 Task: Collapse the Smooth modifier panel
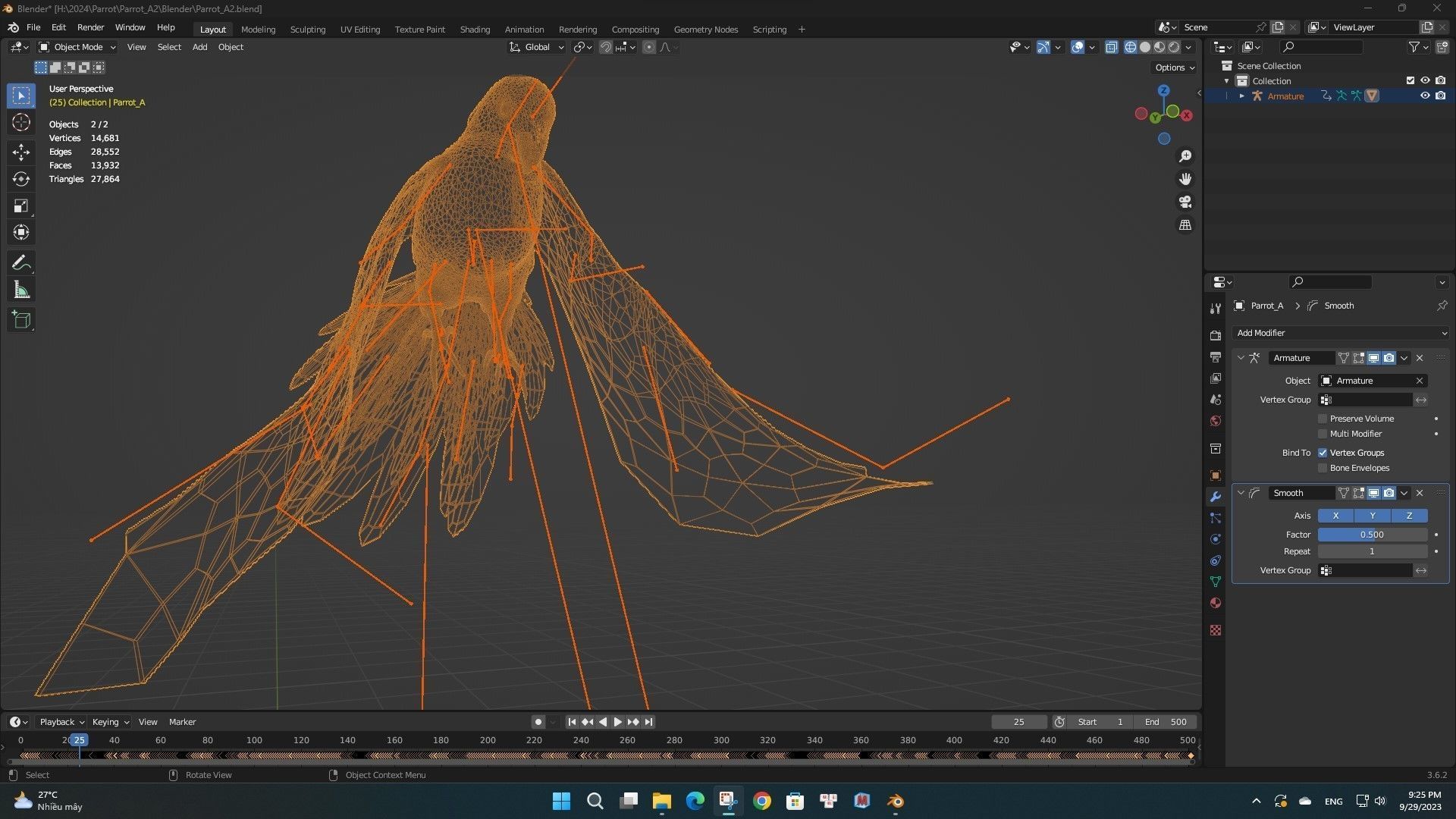point(1241,493)
